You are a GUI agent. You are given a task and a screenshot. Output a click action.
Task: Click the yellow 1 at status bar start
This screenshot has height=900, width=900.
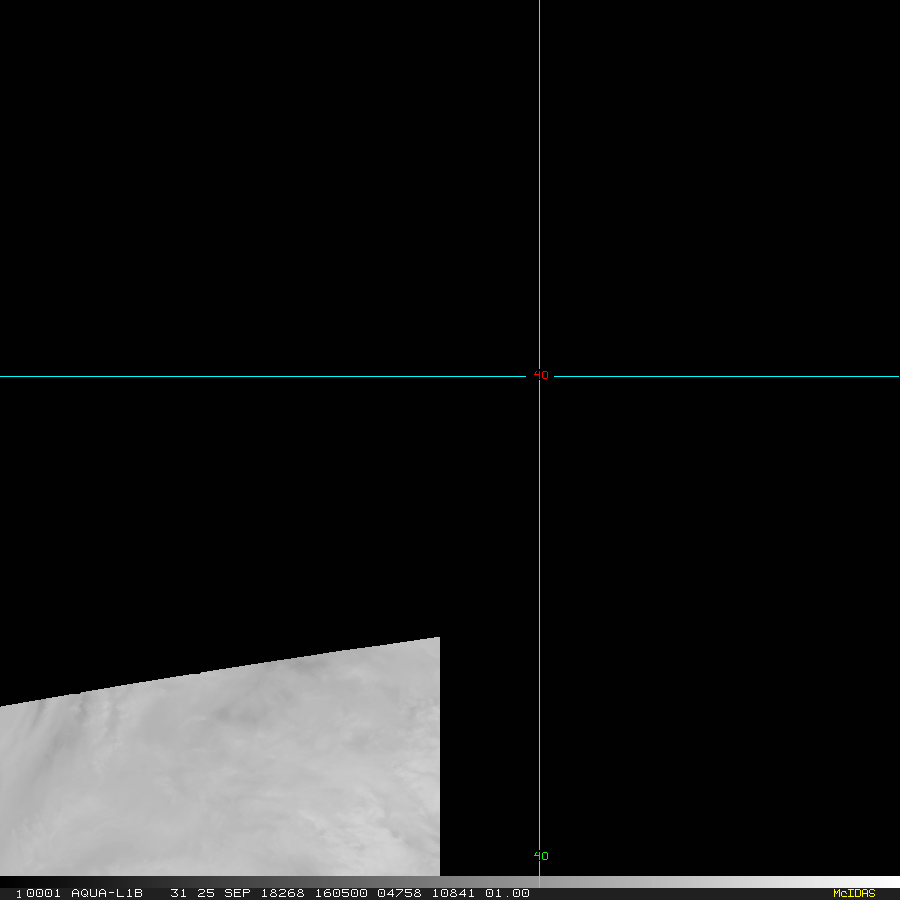(x=19, y=894)
